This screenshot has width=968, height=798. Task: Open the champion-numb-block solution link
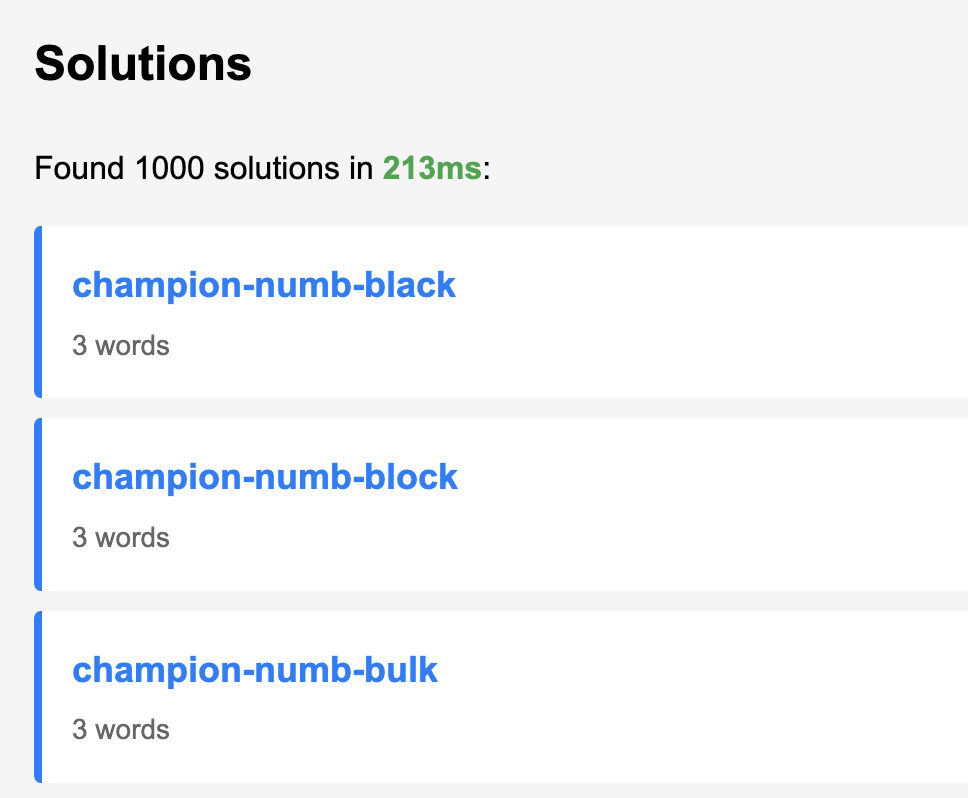tap(265, 477)
